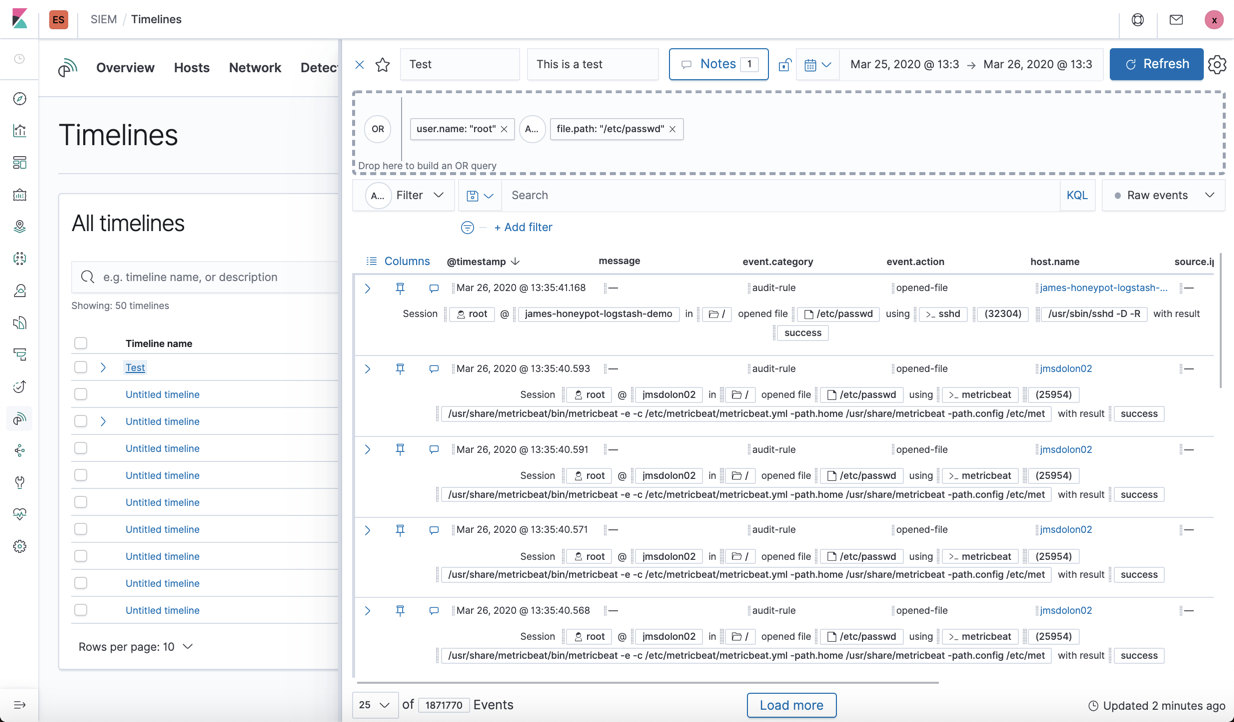1234x722 pixels.
Task: Switch to the Network tab
Action: pyautogui.click(x=255, y=68)
